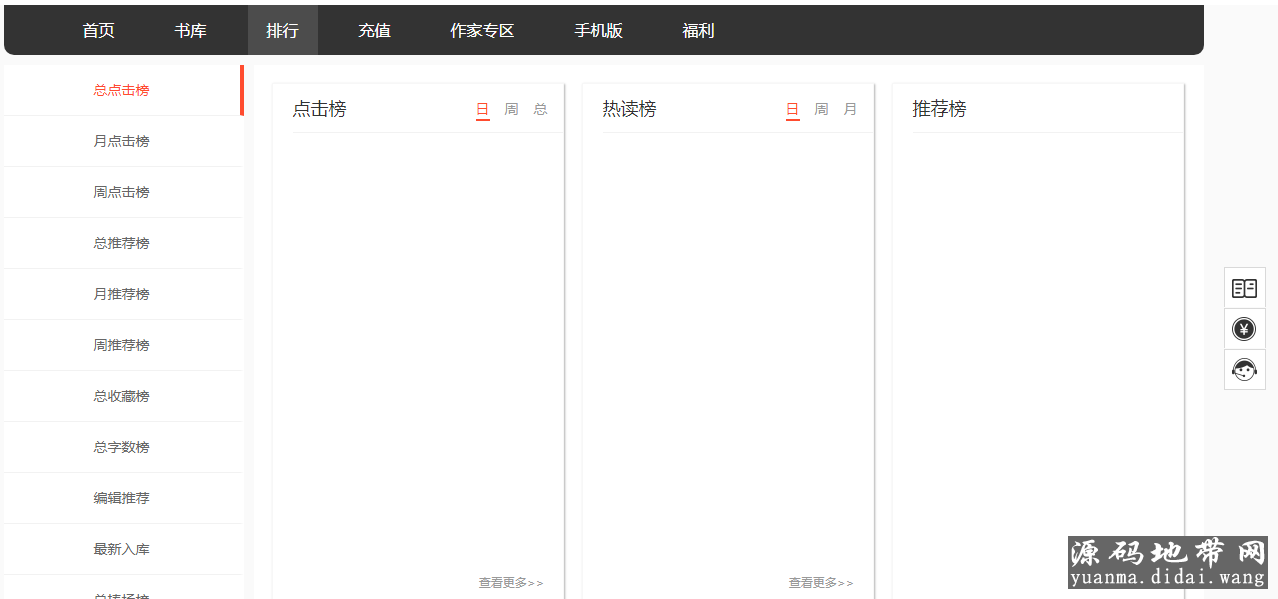1278x599 pixels.
Task: Open the customer service headset icon
Action: [x=1244, y=370]
